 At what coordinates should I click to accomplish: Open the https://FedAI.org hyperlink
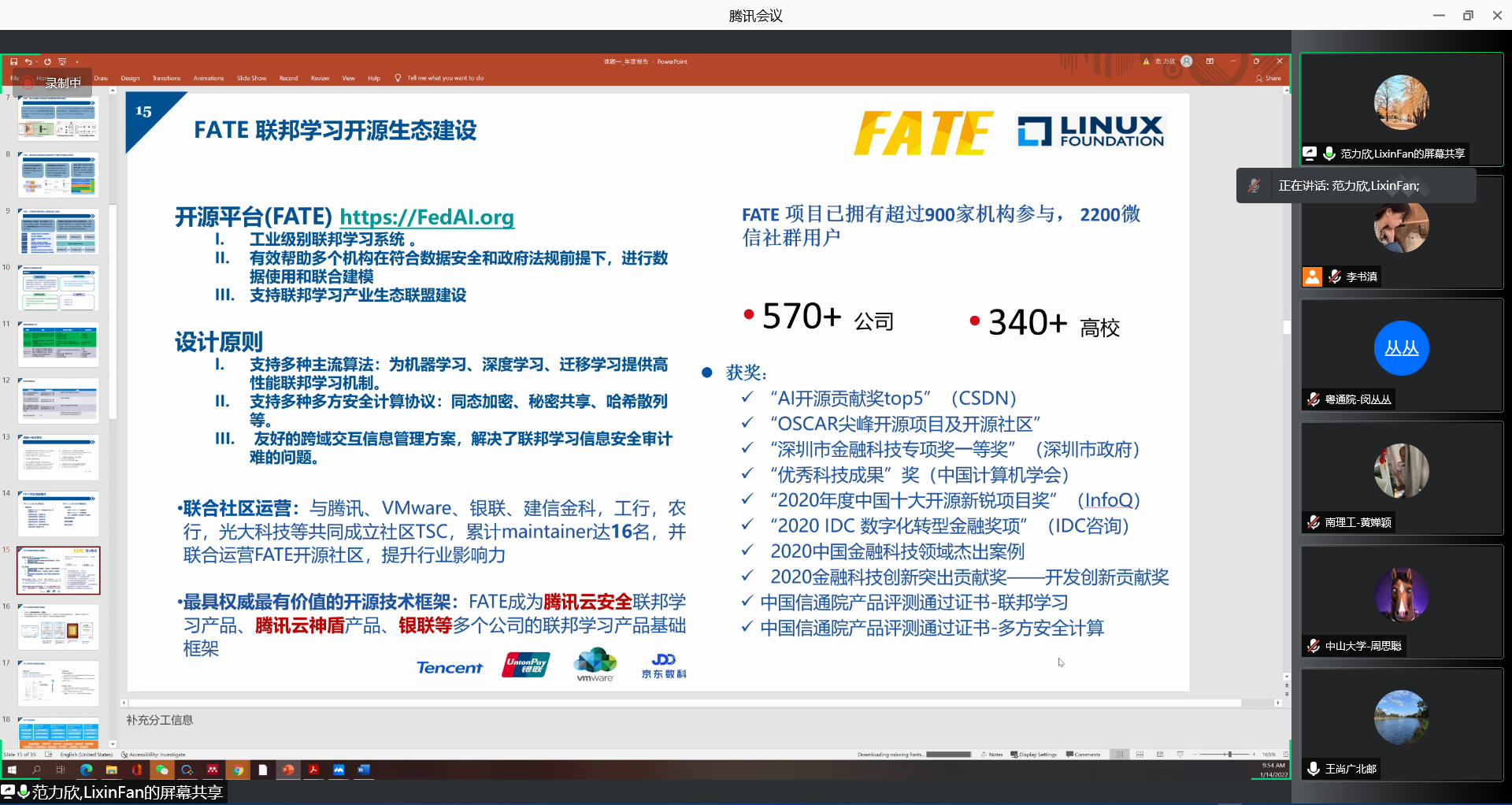pyautogui.click(x=427, y=217)
